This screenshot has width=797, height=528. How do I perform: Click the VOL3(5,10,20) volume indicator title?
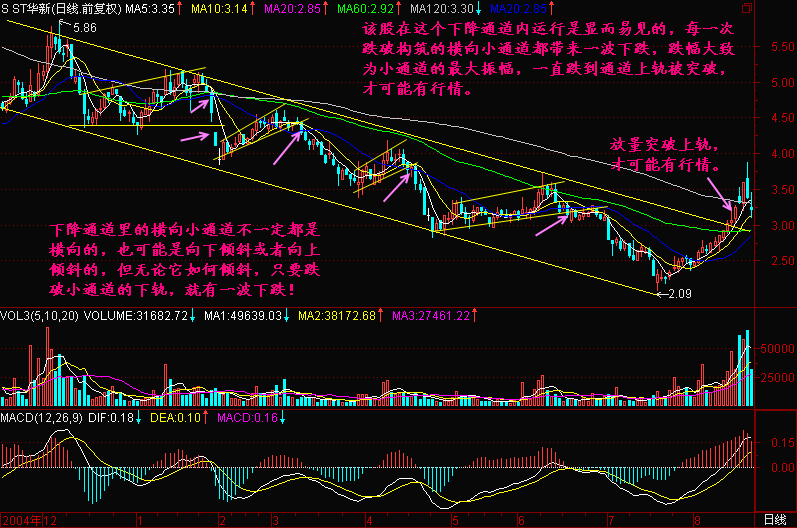click(40, 317)
